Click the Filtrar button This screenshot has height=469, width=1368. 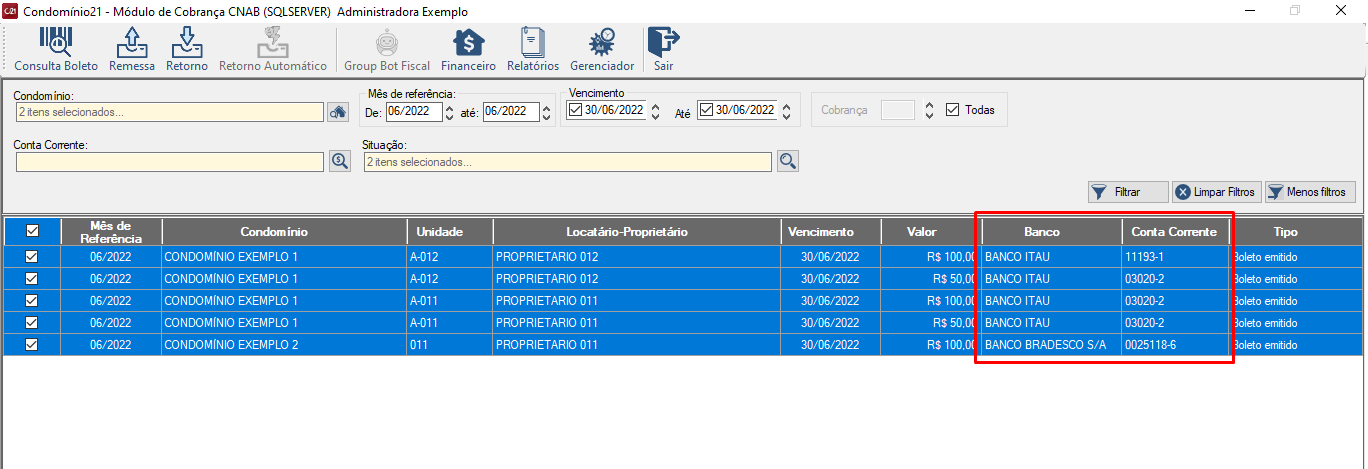click(x=1128, y=191)
